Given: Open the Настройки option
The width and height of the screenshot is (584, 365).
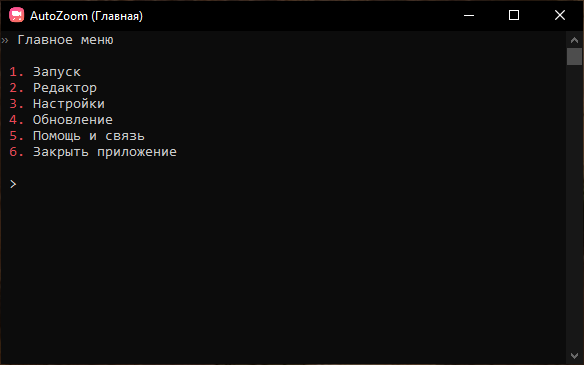Looking at the screenshot, I should tap(69, 104).
